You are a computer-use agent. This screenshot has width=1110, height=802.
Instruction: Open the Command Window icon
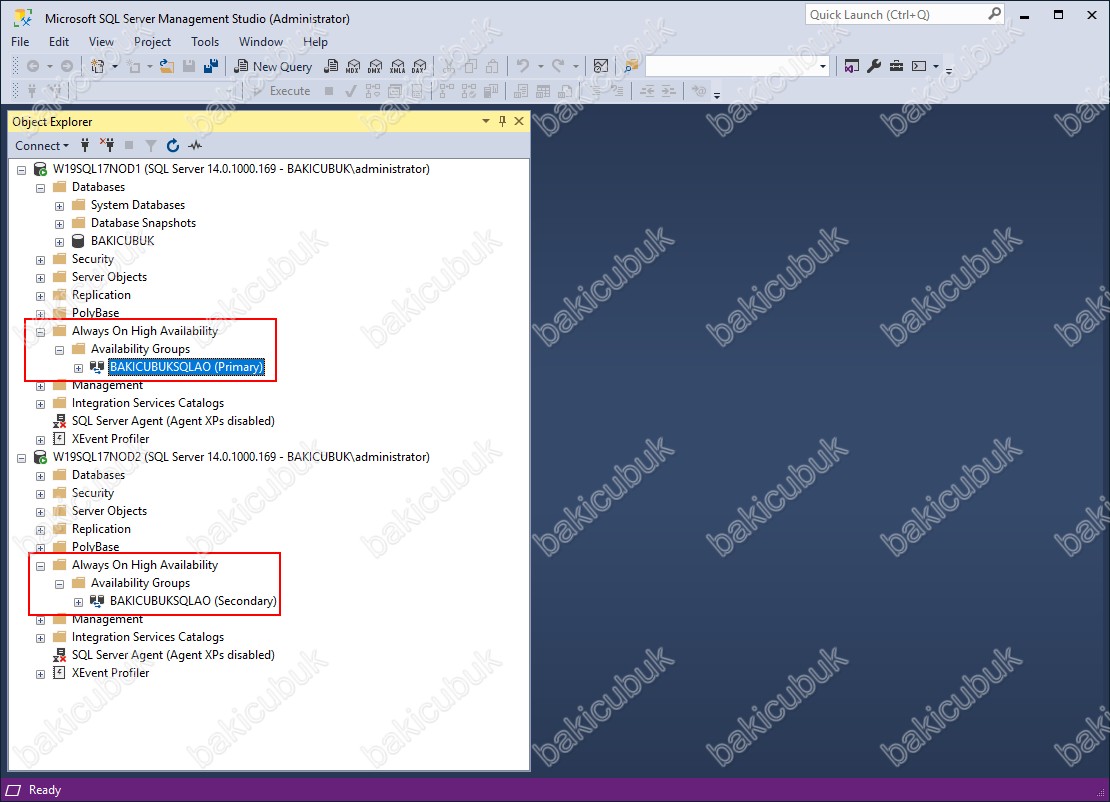tap(919, 67)
